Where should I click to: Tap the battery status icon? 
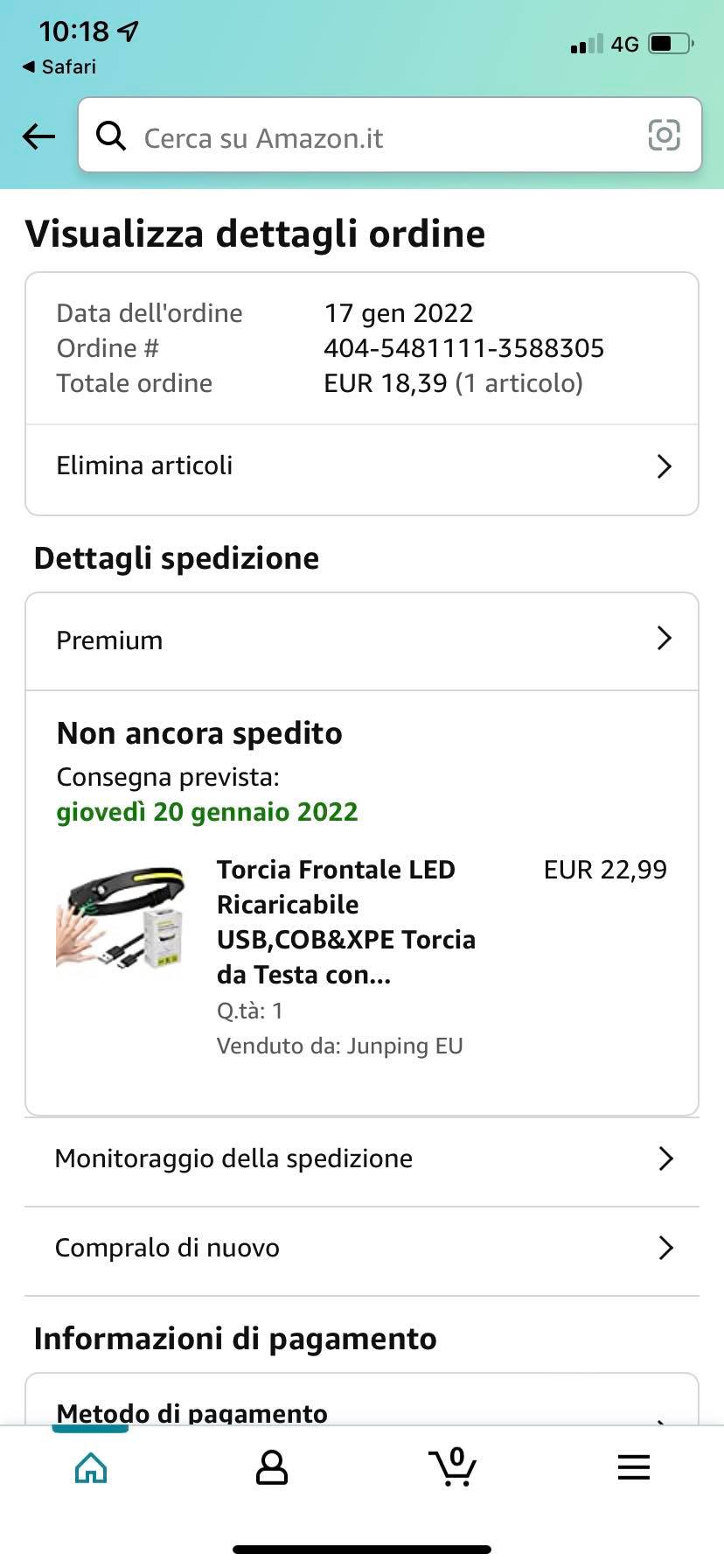pos(671,43)
